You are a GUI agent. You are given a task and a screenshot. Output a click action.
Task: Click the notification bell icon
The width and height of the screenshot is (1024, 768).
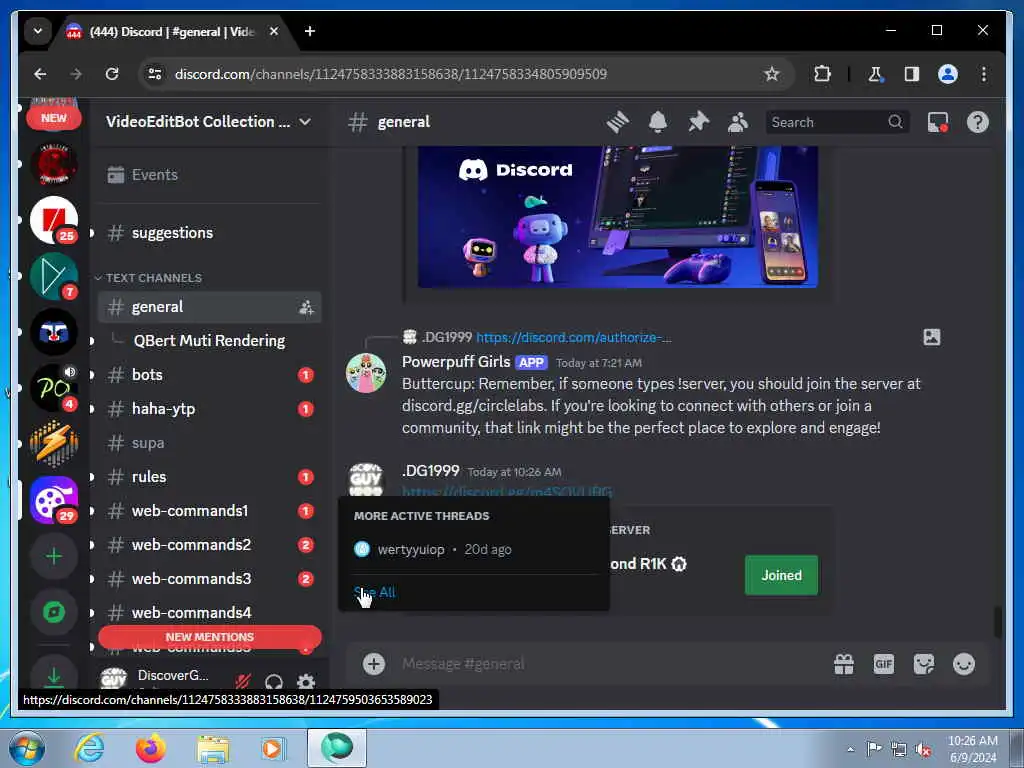[x=658, y=122]
